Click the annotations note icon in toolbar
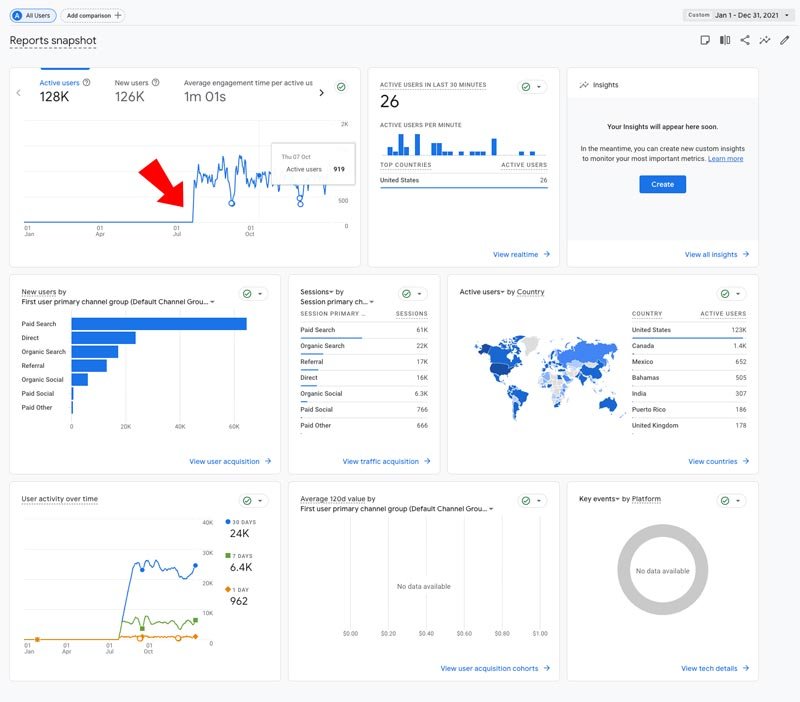Screen dimensions: 800x702 pos(705,40)
